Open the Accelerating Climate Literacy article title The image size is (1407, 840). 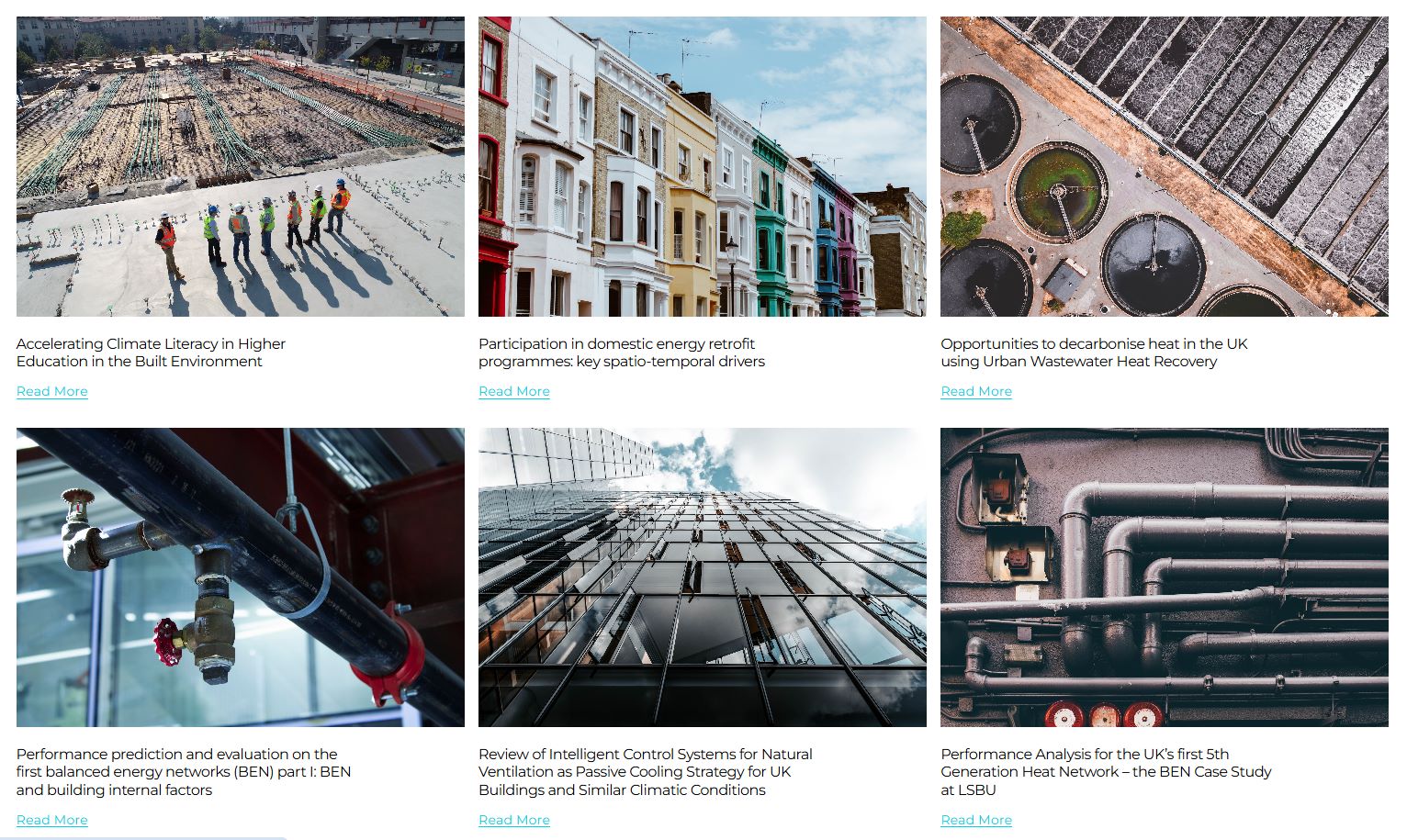151,353
